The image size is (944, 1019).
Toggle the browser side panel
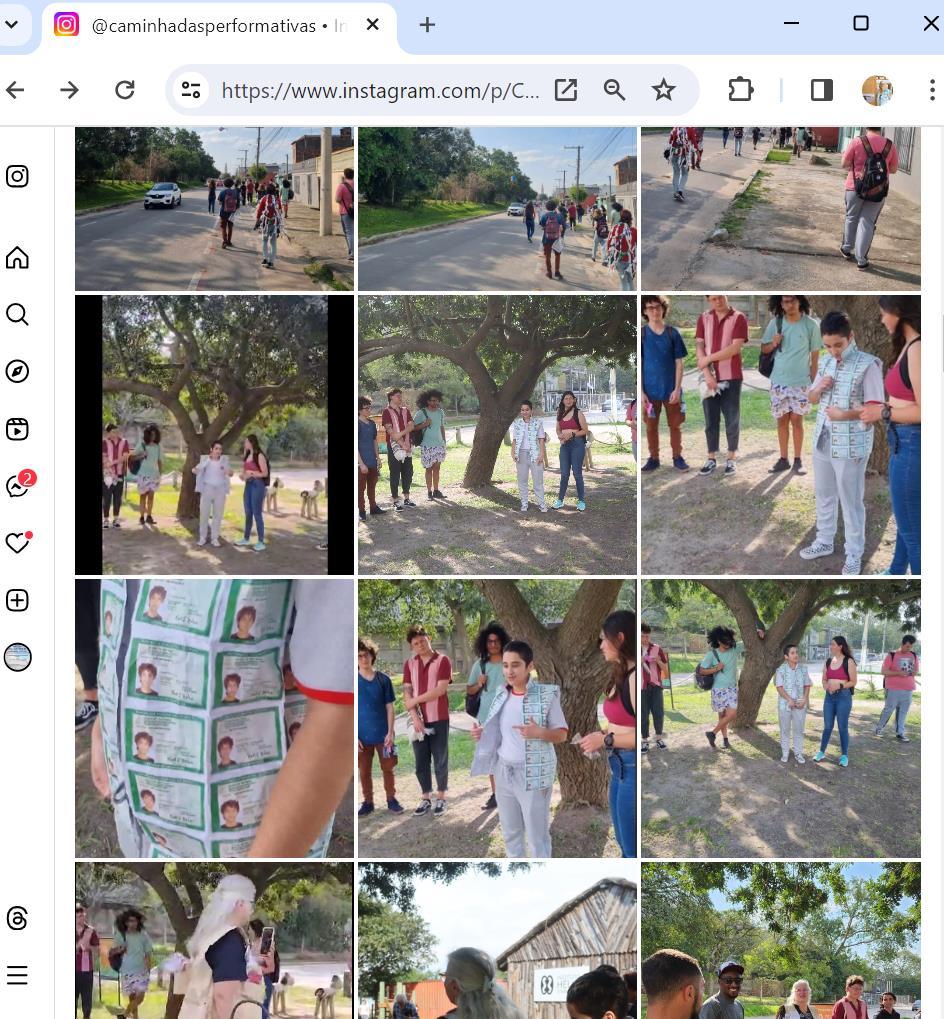[x=822, y=90]
